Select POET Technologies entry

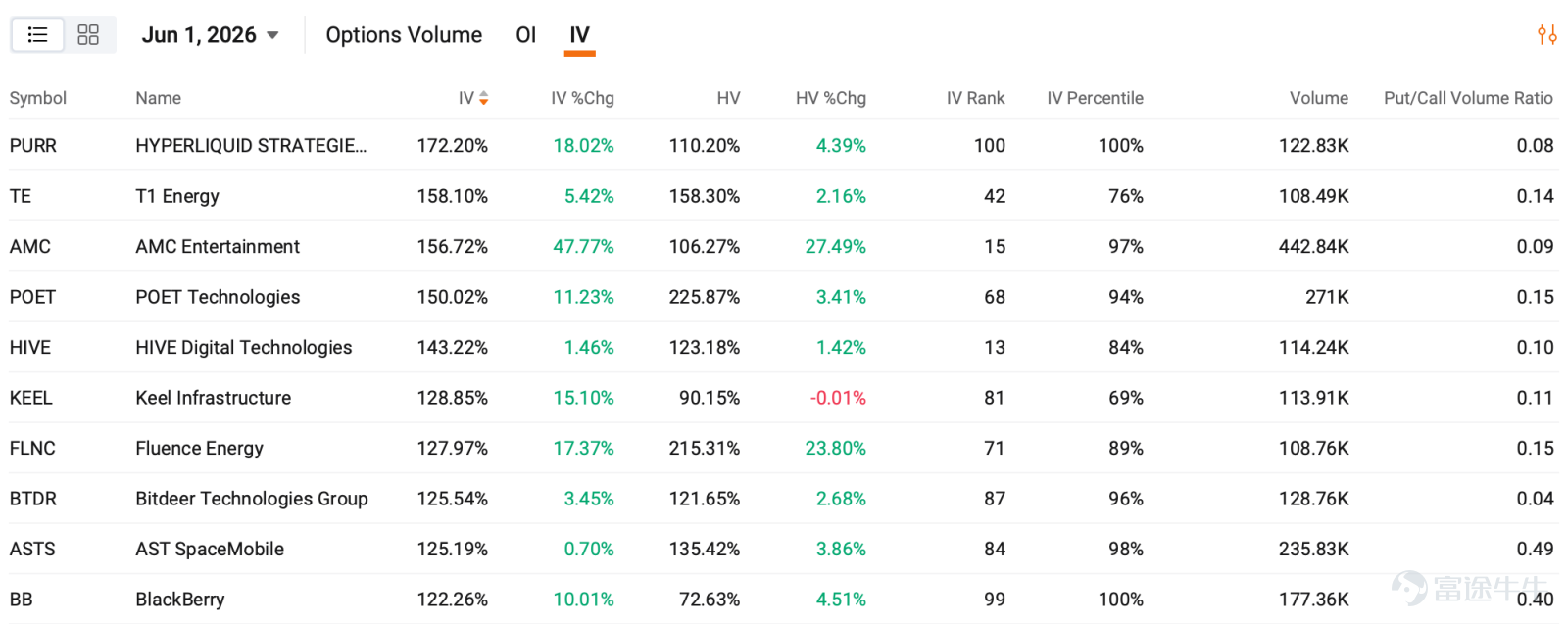coord(784,297)
